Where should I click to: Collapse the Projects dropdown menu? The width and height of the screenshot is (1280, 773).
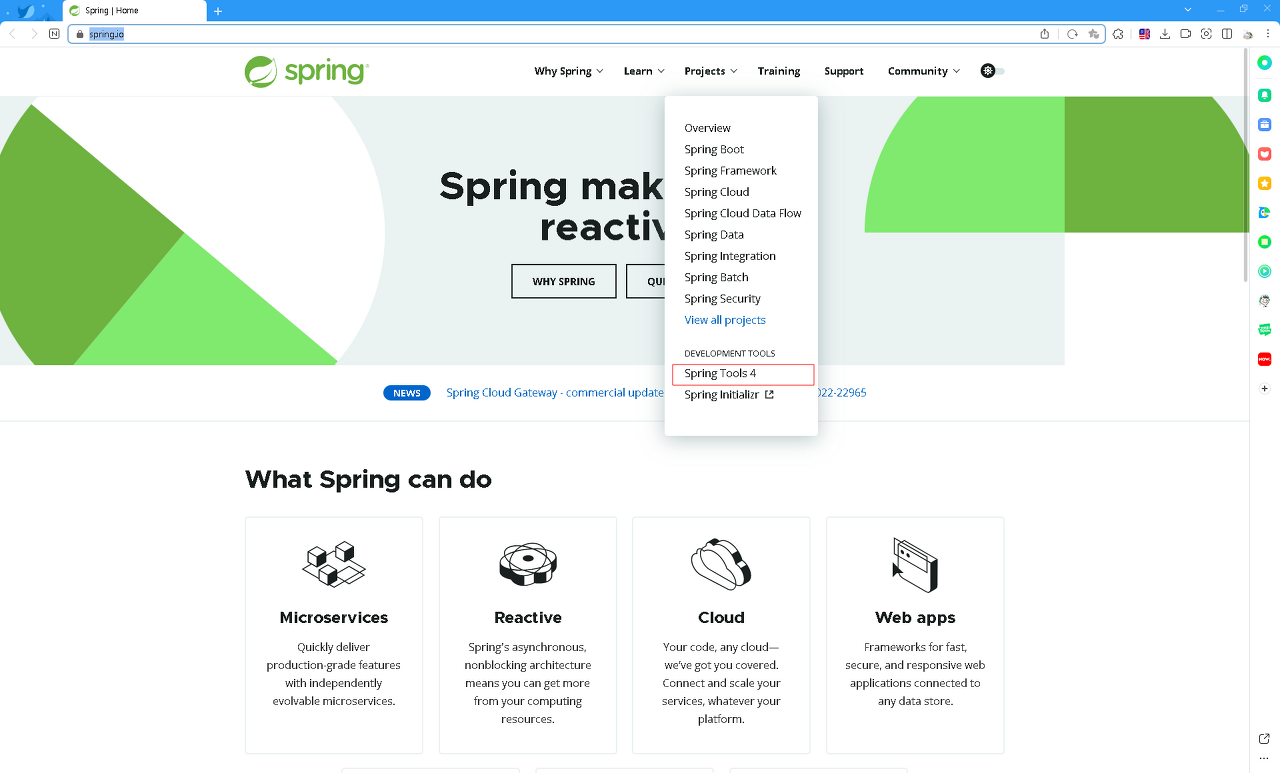710,71
